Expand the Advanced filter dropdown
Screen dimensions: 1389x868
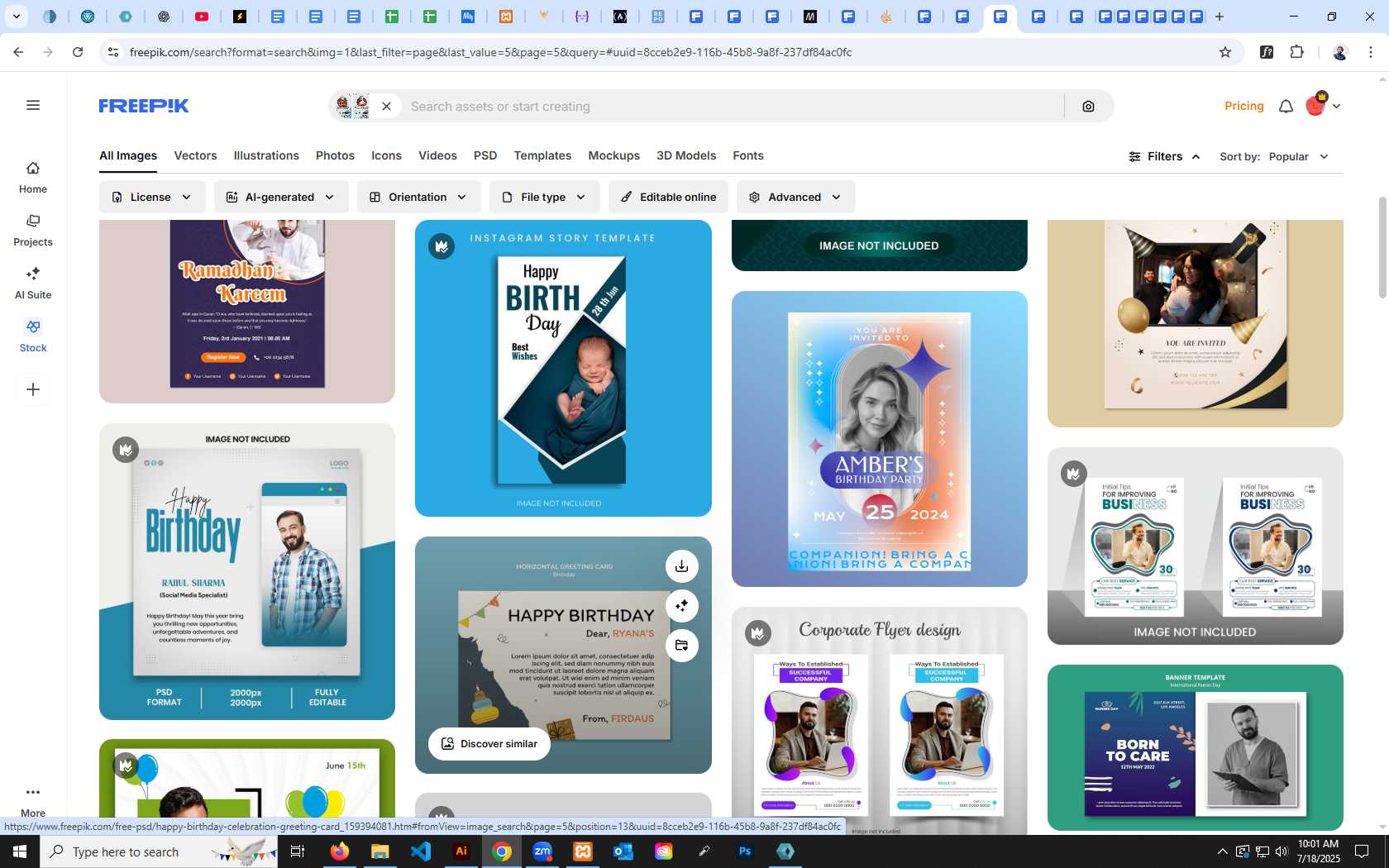click(795, 197)
